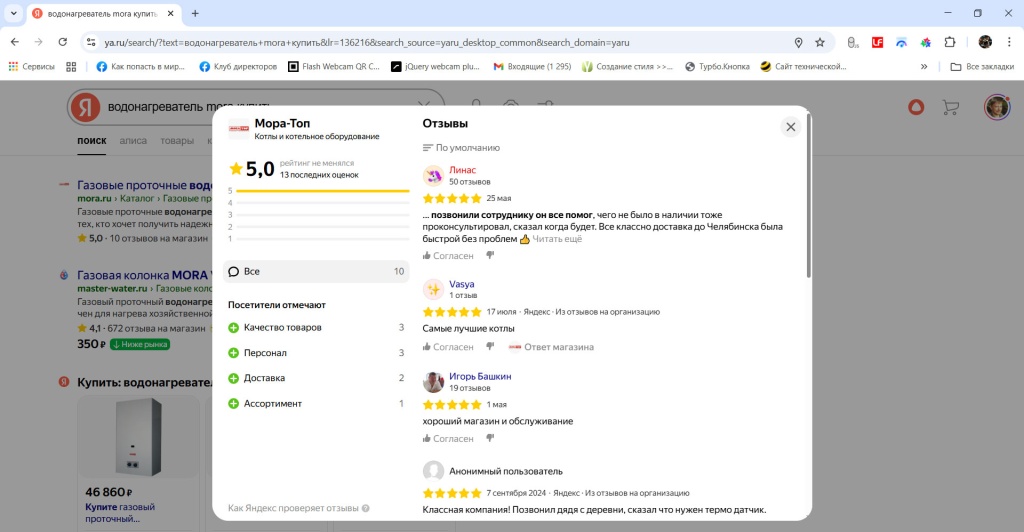Image resolution: width=1024 pixels, height=532 pixels.
Task: Dislike Линас's review with the thumbs-down icon
Action: click(x=490, y=256)
